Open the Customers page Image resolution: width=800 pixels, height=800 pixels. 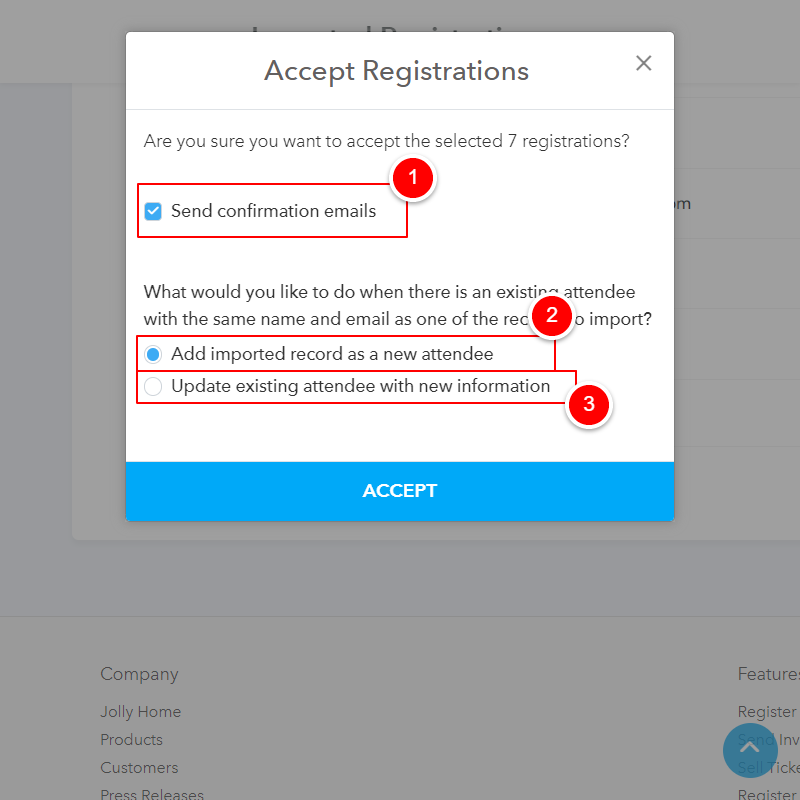pos(139,767)
